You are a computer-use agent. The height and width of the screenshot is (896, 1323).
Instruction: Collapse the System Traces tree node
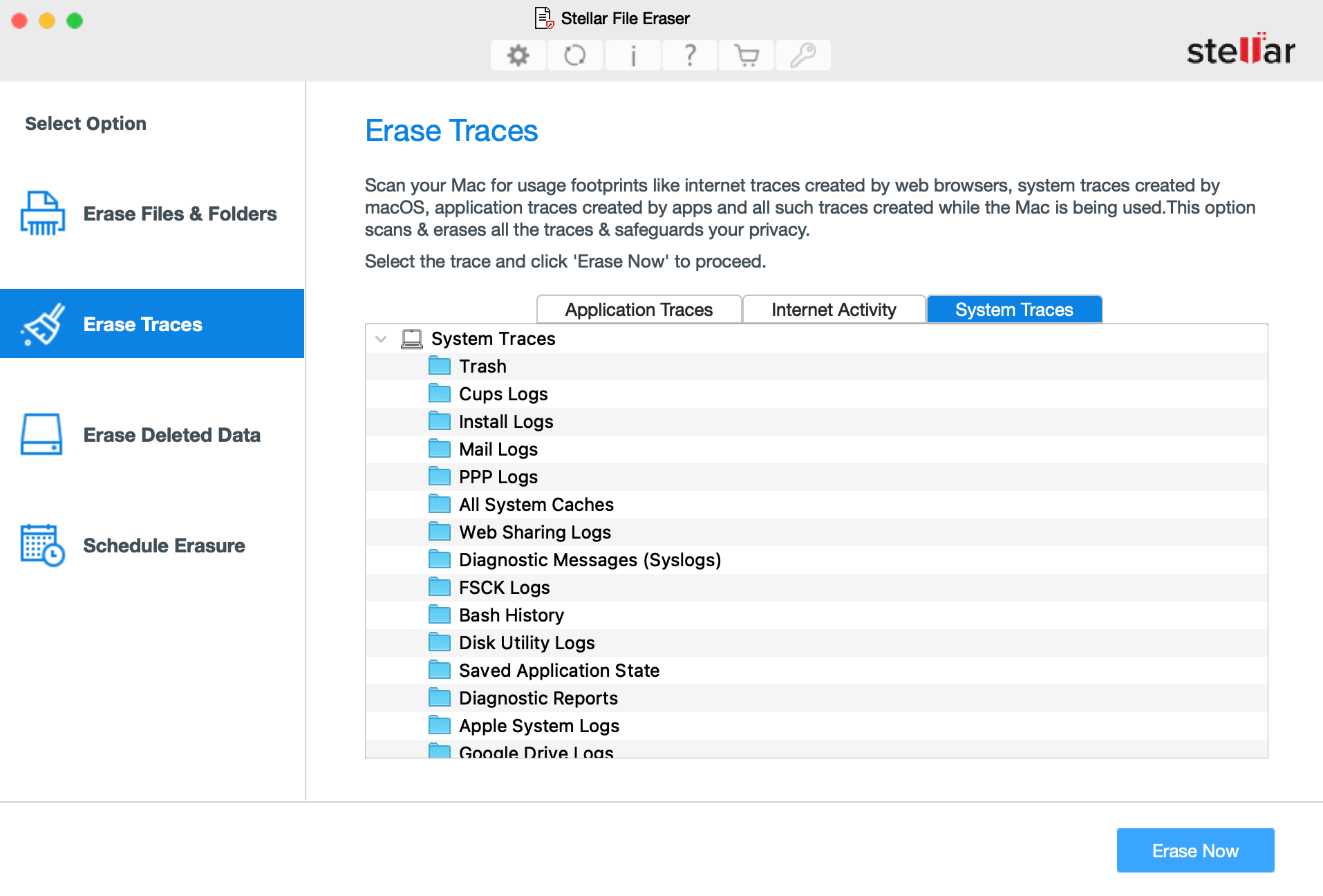[381, 339]
